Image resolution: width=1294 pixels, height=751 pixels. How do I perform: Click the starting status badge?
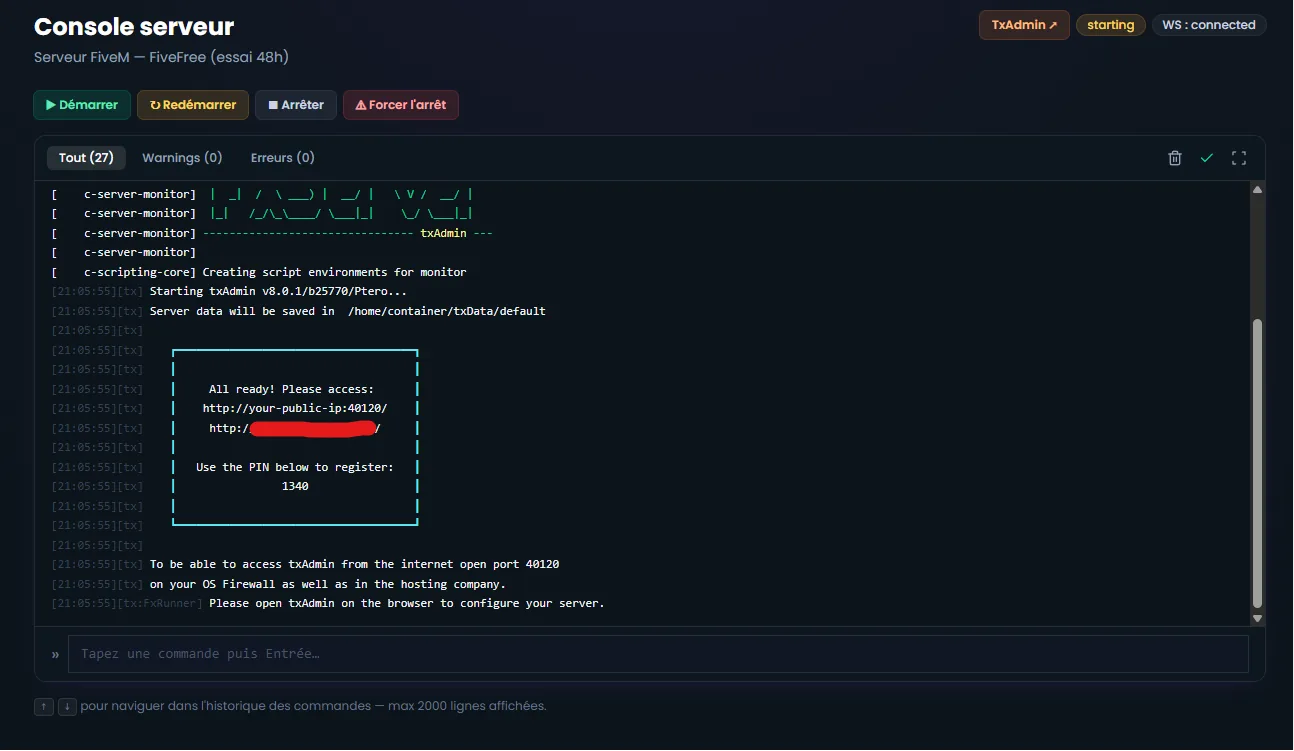pos(1111,25)
